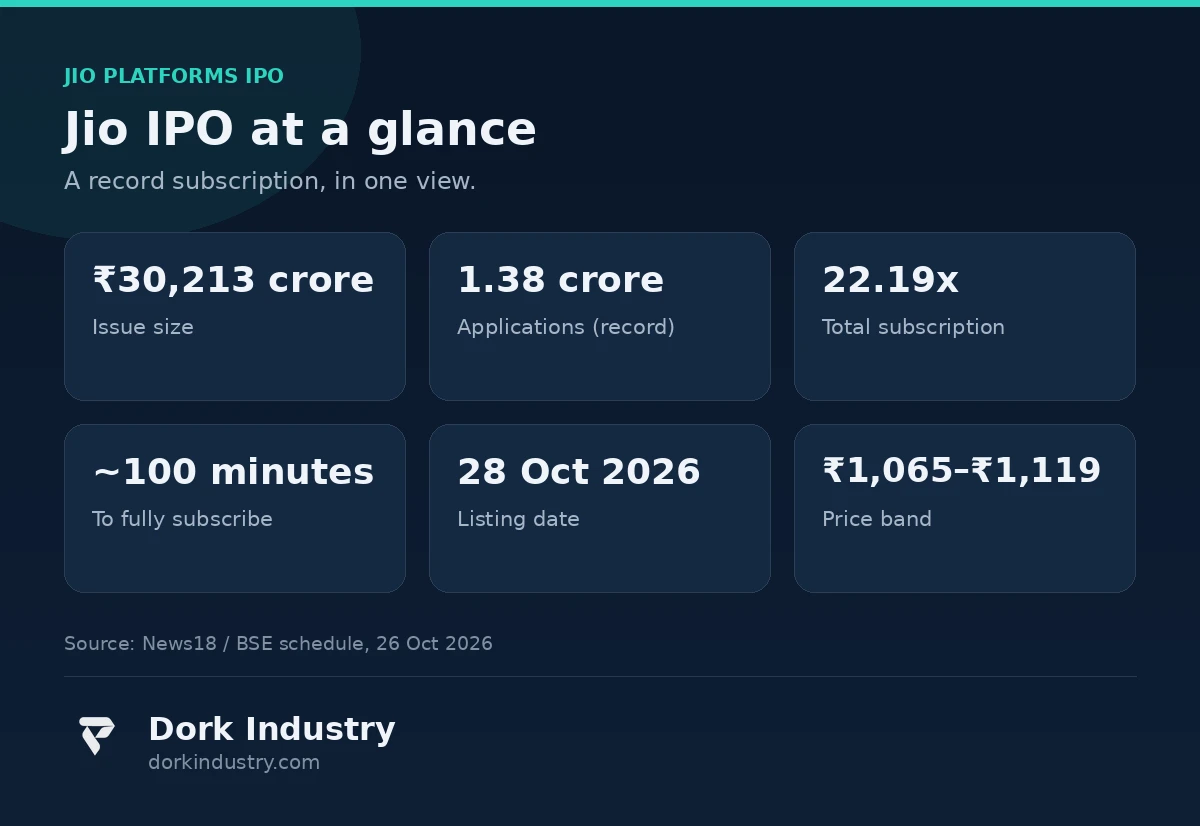Click the News18 / BSE source line
The width and height of the screenshot is (1200, 826).
(x=278, y=644)
